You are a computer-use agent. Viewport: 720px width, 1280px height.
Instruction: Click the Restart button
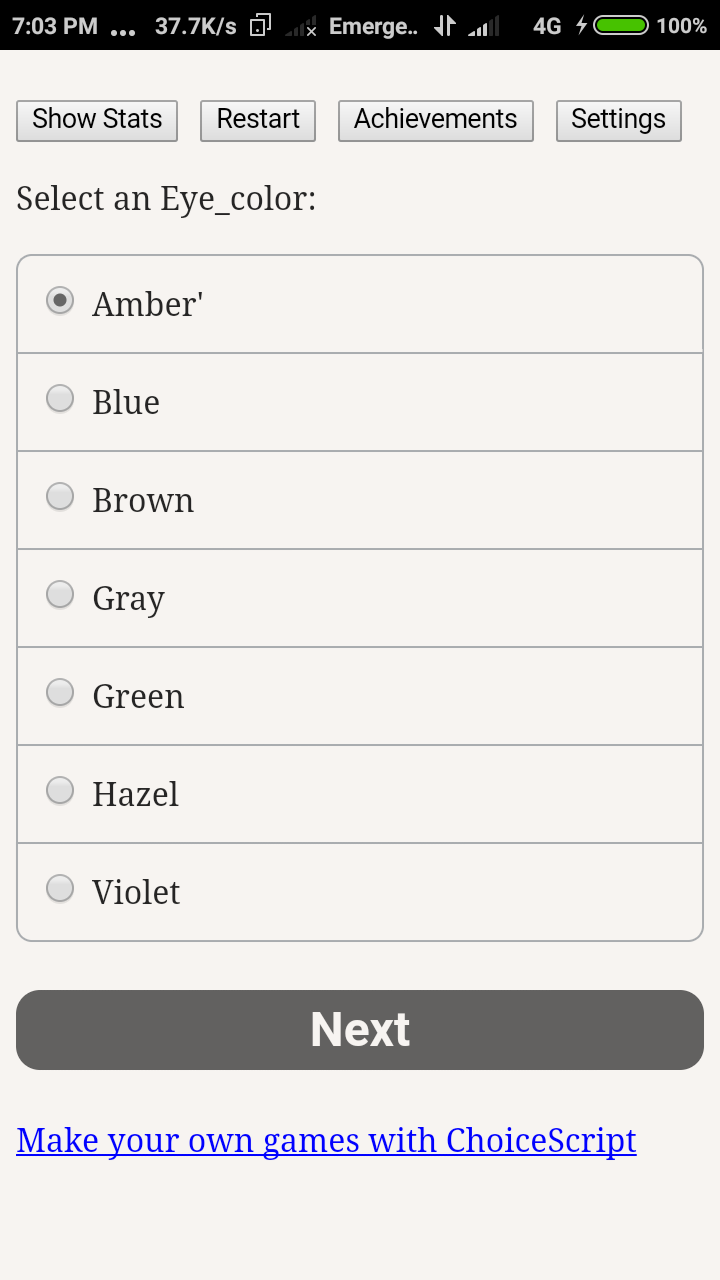pos(258,120)
